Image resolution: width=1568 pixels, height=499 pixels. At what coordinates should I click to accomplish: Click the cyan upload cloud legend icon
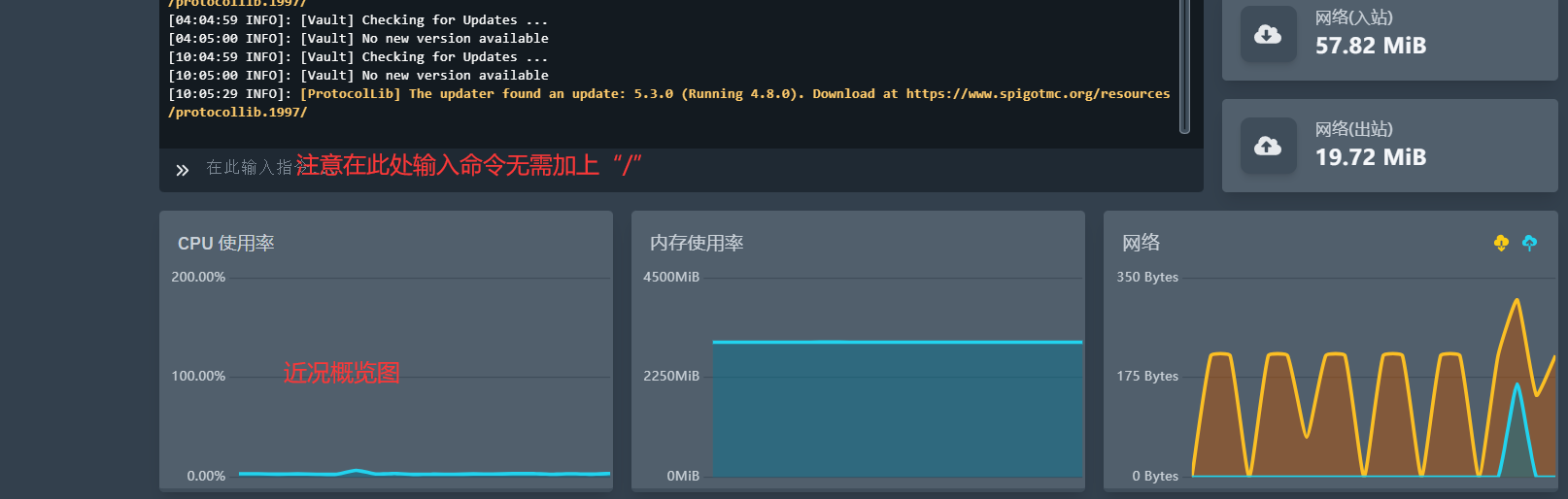pos(1529,243)
